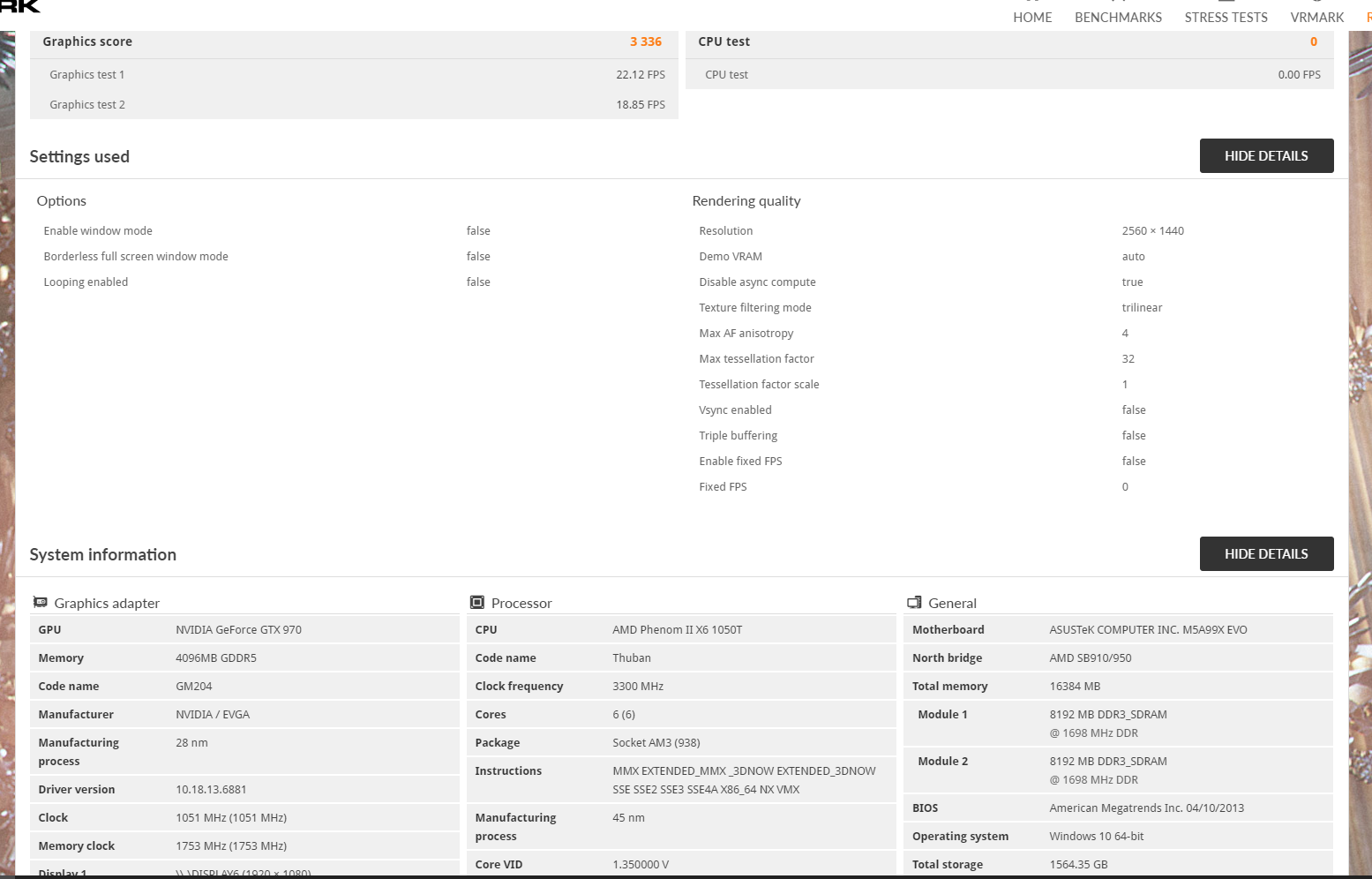Select Max tessellation factor value 32

pyautogui.click(x=1128, y=359)
